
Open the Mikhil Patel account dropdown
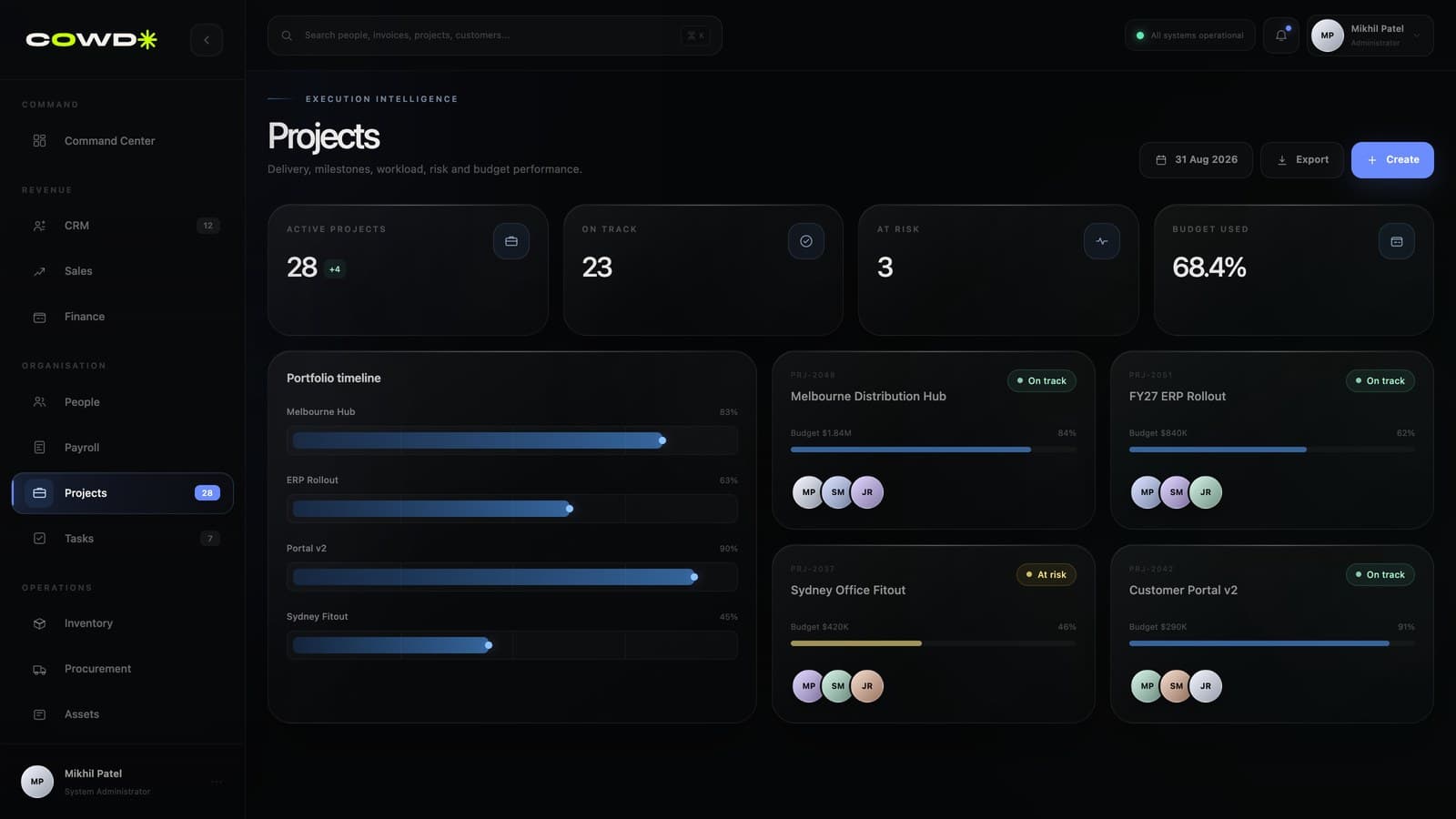click(1370, 35)
